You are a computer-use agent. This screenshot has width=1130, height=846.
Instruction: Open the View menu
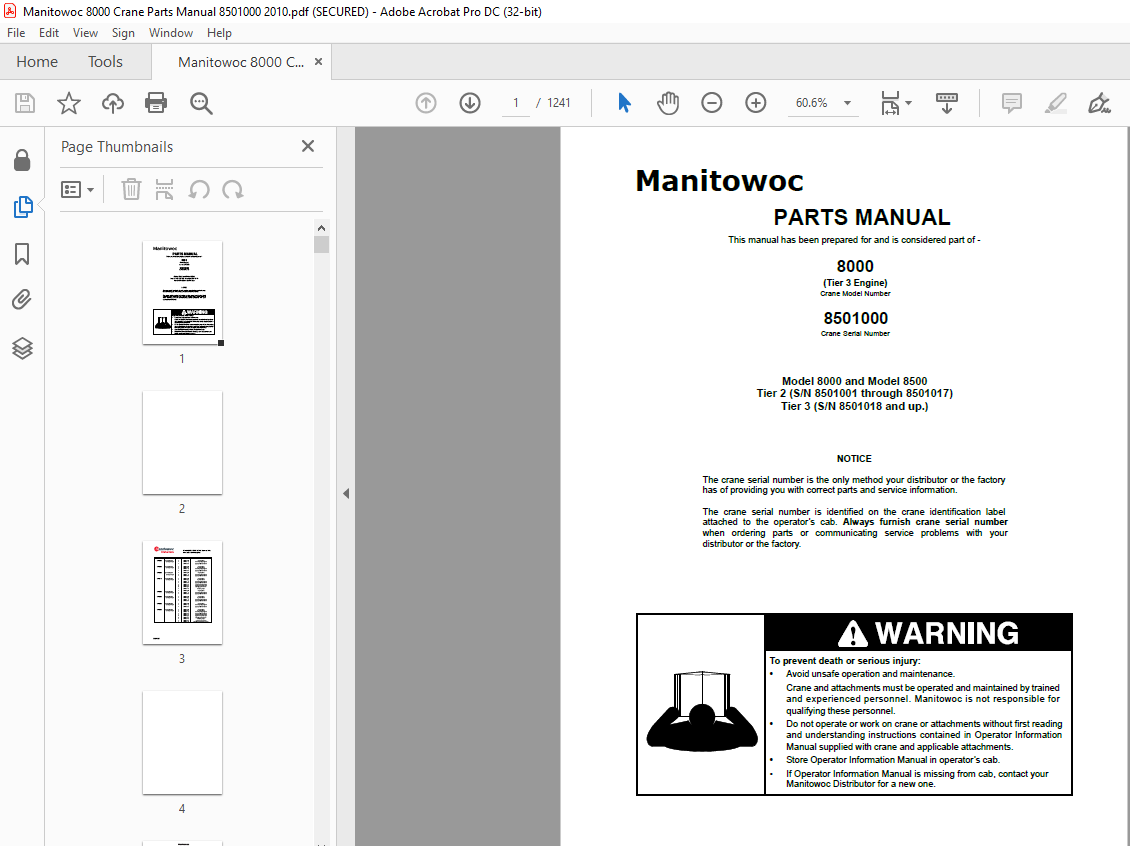(85, 32)
